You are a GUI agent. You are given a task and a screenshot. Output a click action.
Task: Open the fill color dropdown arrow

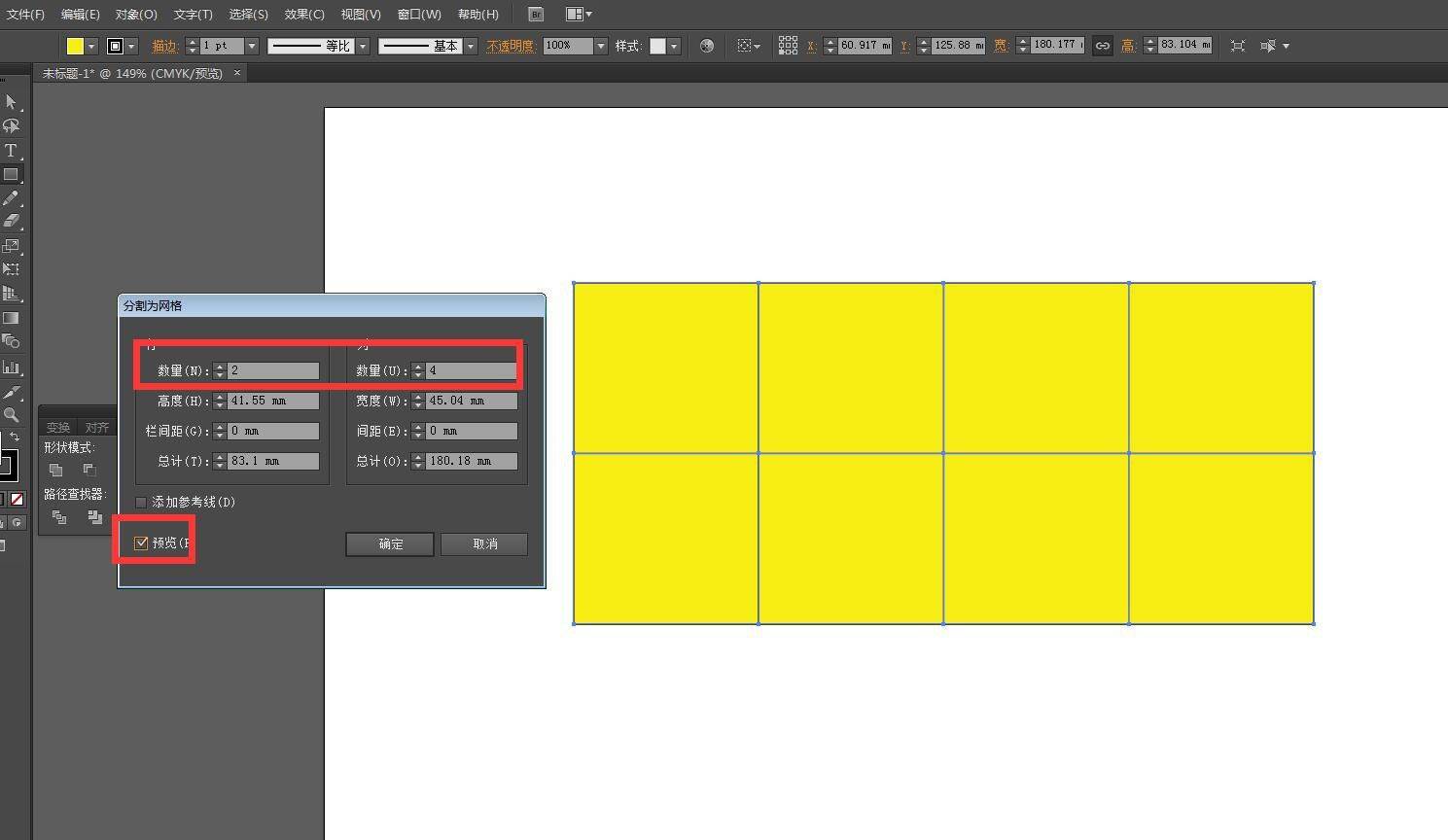(91, 46)
